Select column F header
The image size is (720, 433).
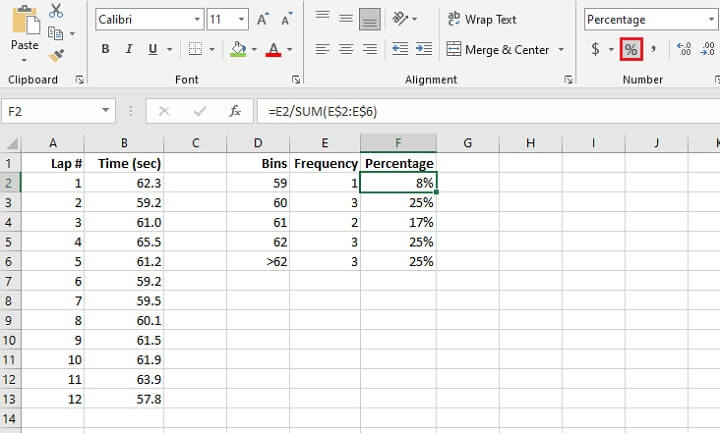[398, 143]
